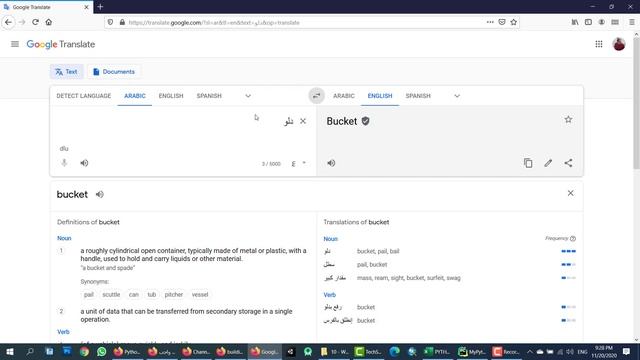Click the synonym chip scuttle
640x360 pixels.
[111, 294]
